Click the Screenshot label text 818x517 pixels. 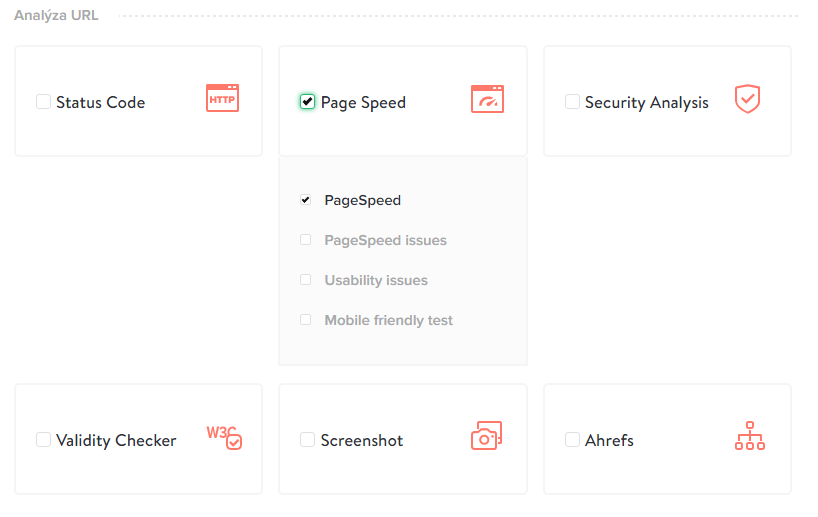(x=362, y=440)
